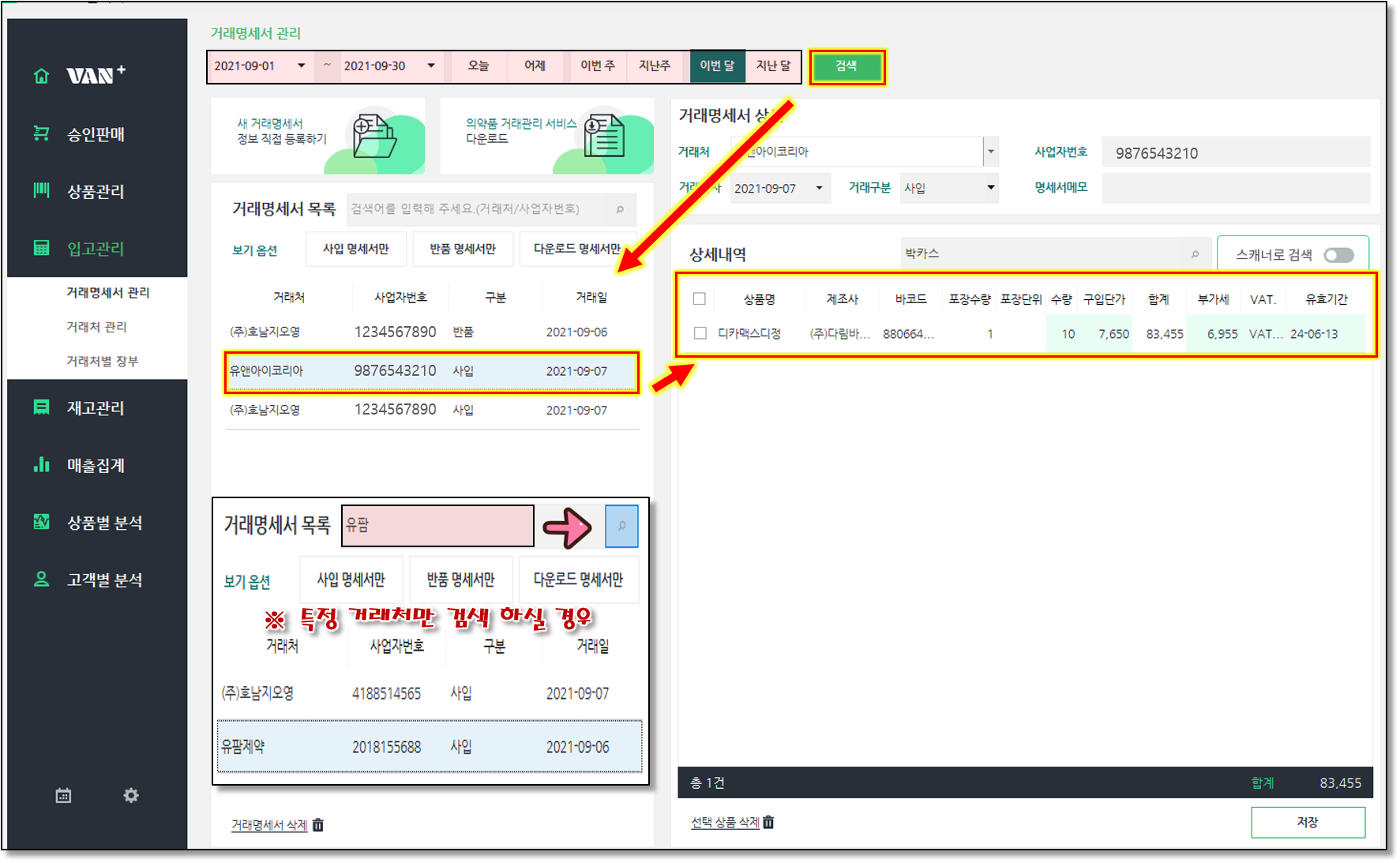Open 재고관리 from the sidebar

click(95, 407)
